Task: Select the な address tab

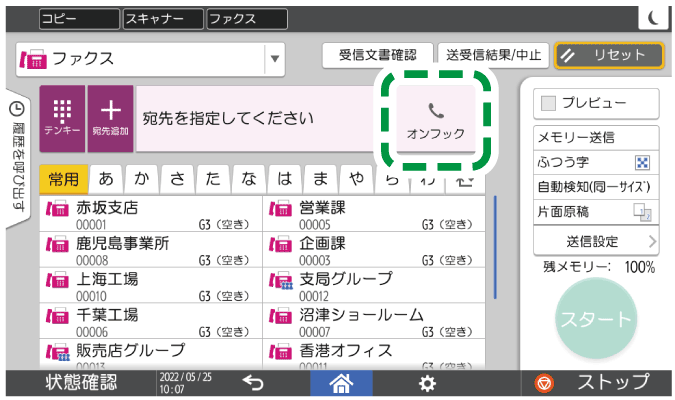Action: point(249,179)
